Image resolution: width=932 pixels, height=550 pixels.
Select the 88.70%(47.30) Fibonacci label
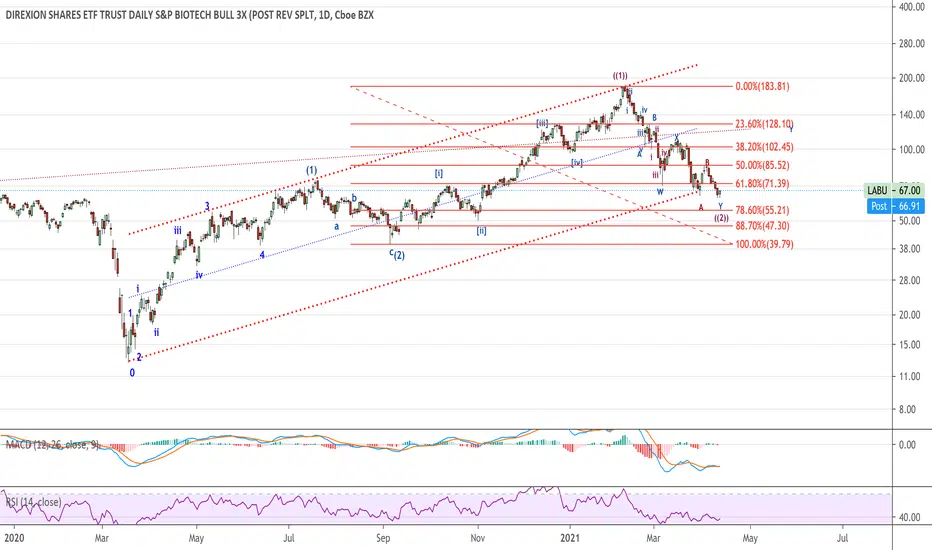pyautogui.click(x=762, y=226)
